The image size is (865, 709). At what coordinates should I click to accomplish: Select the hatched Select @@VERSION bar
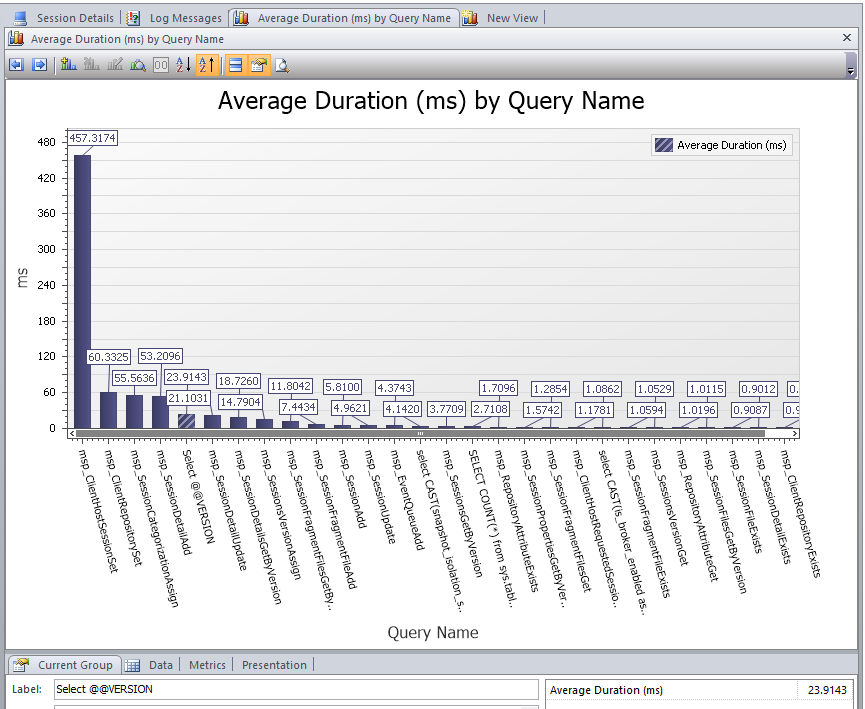point(186,421)
